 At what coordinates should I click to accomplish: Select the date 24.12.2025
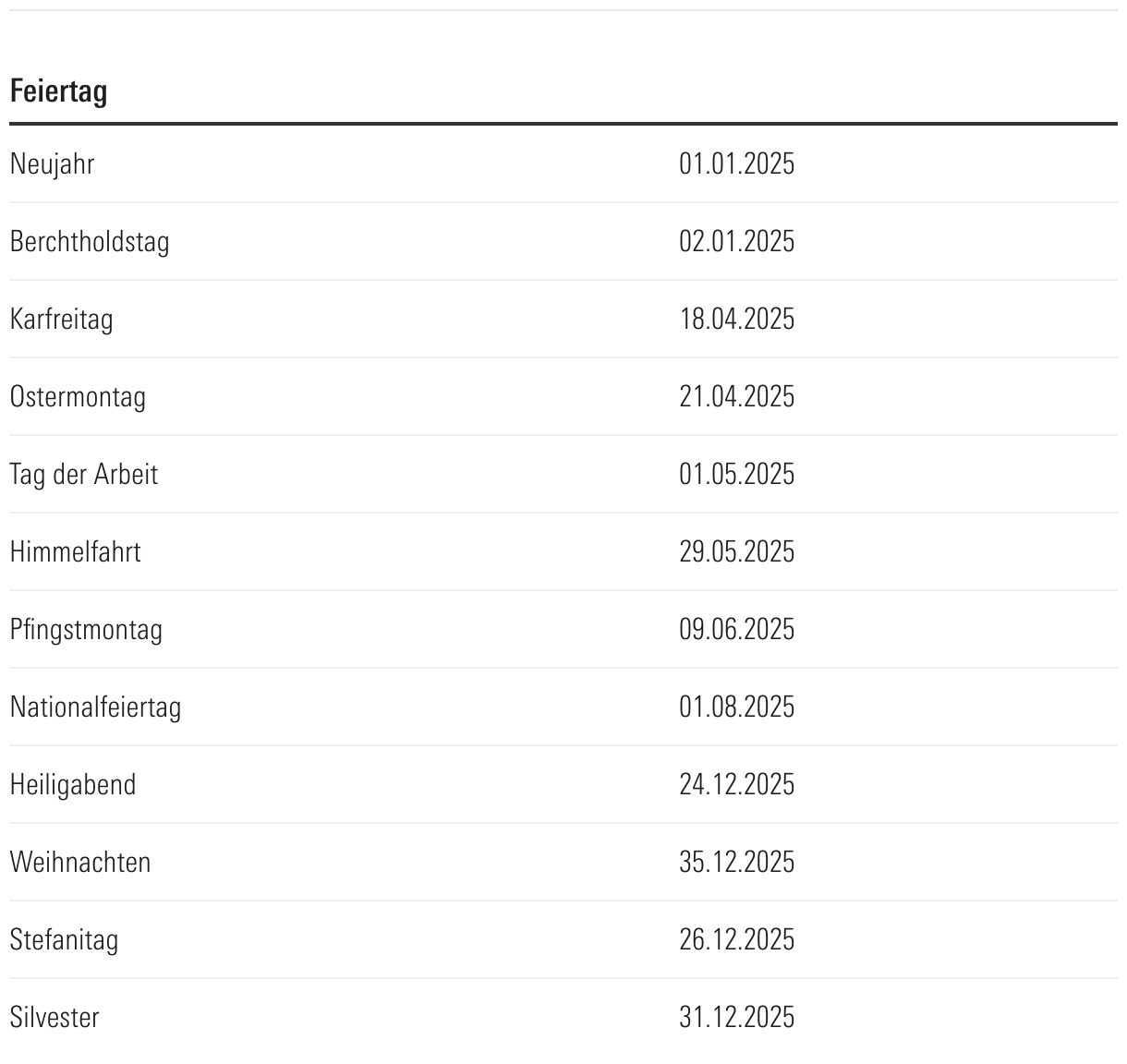pyautogui.click(x=736, y=785)
